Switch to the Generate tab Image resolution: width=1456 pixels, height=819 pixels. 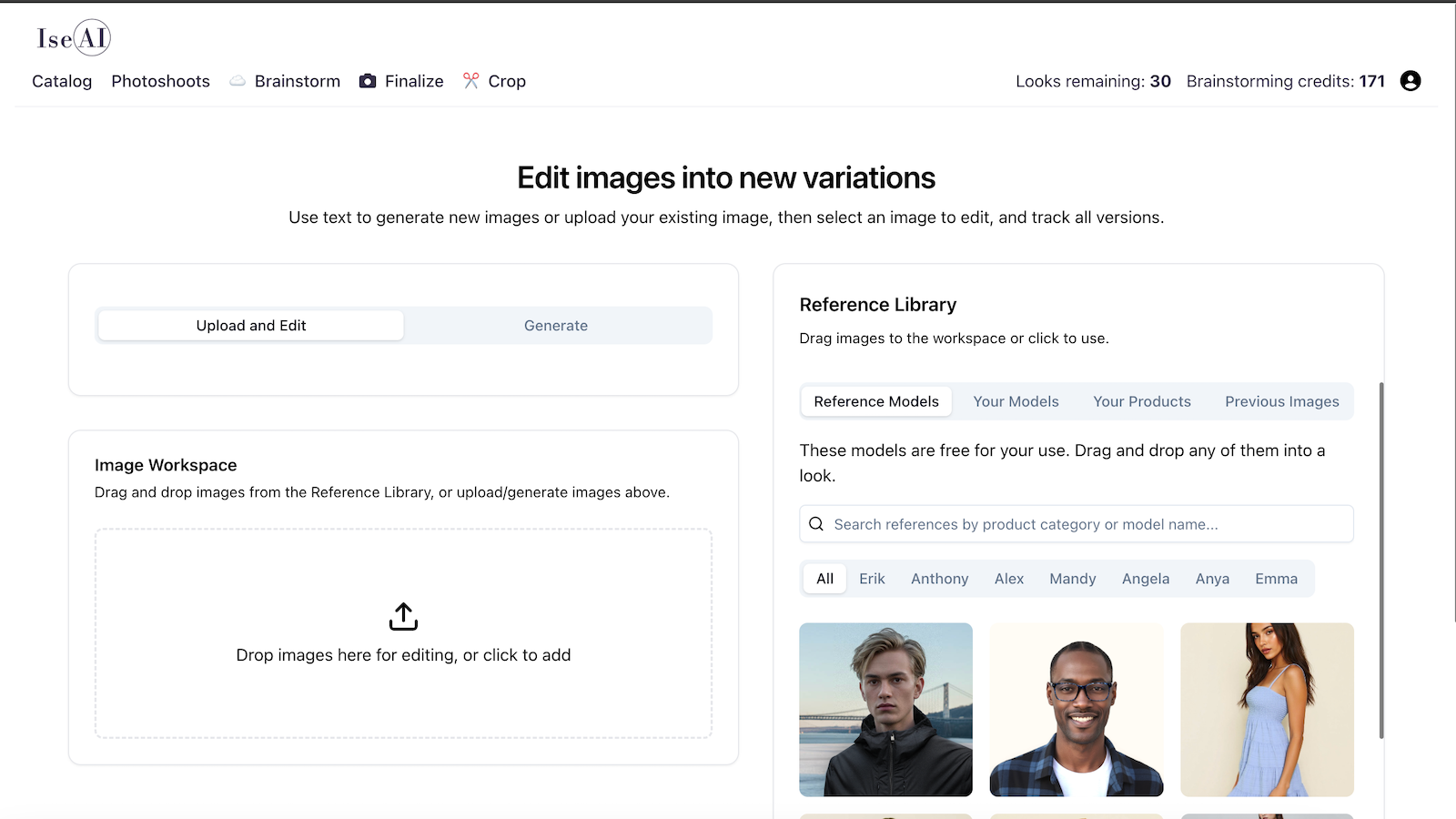click(x=556, y=325)
